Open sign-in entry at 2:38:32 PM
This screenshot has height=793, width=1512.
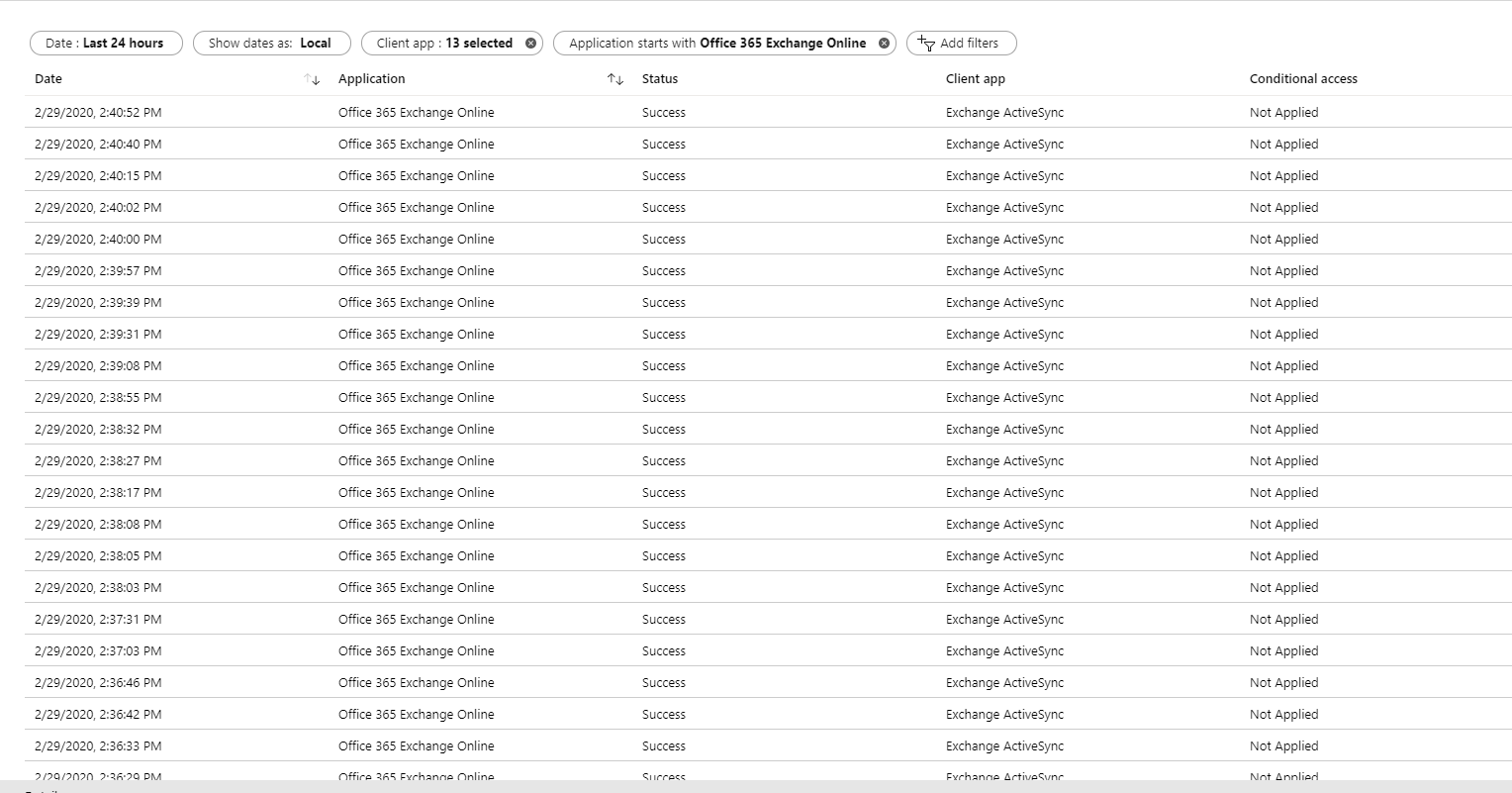[768, 429]
